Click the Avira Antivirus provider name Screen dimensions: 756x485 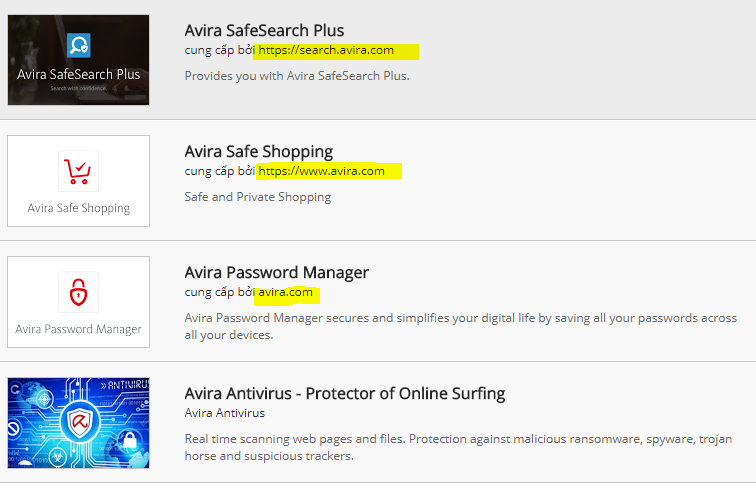coord(225,412)
